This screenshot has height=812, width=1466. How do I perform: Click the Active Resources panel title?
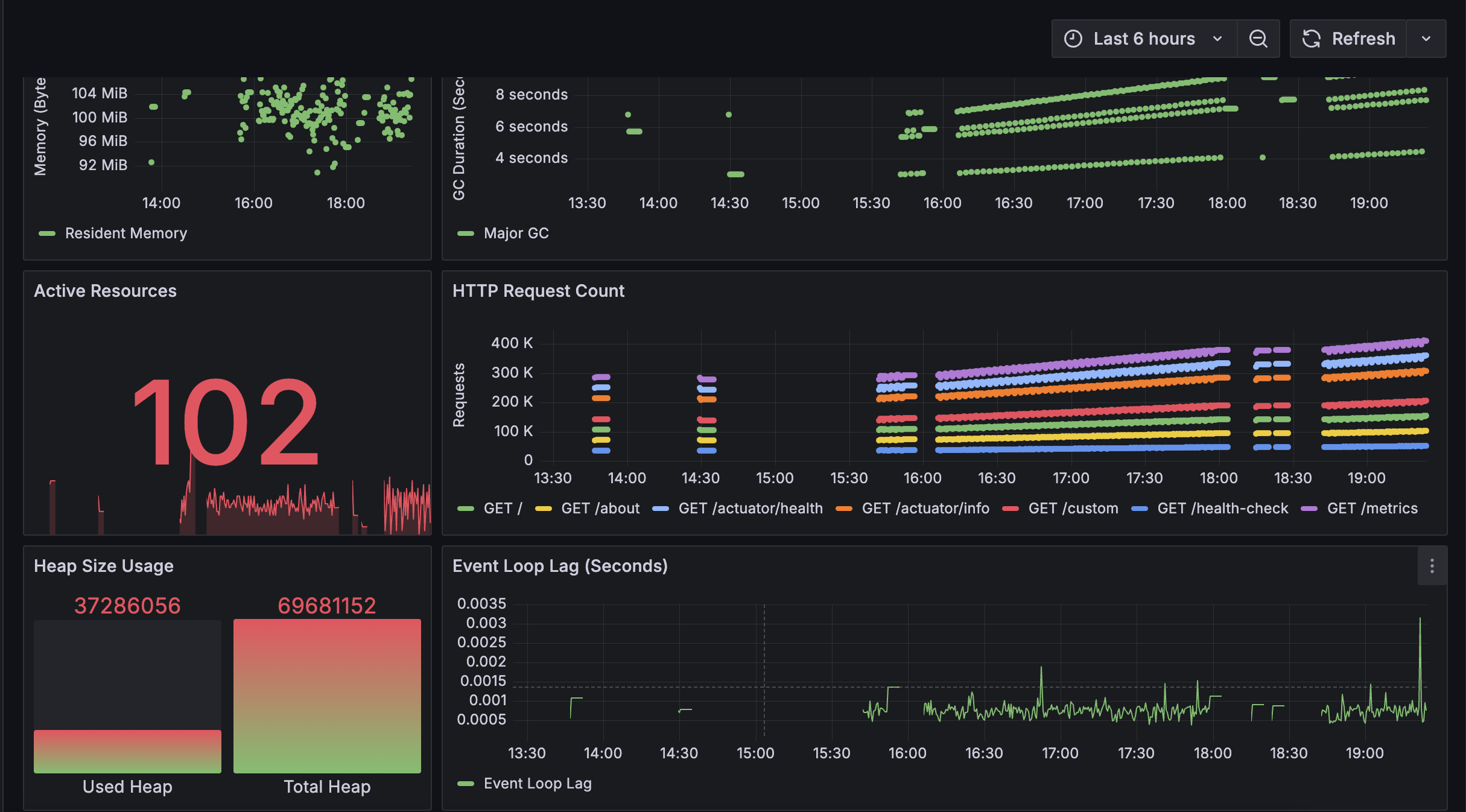point(105,291)
